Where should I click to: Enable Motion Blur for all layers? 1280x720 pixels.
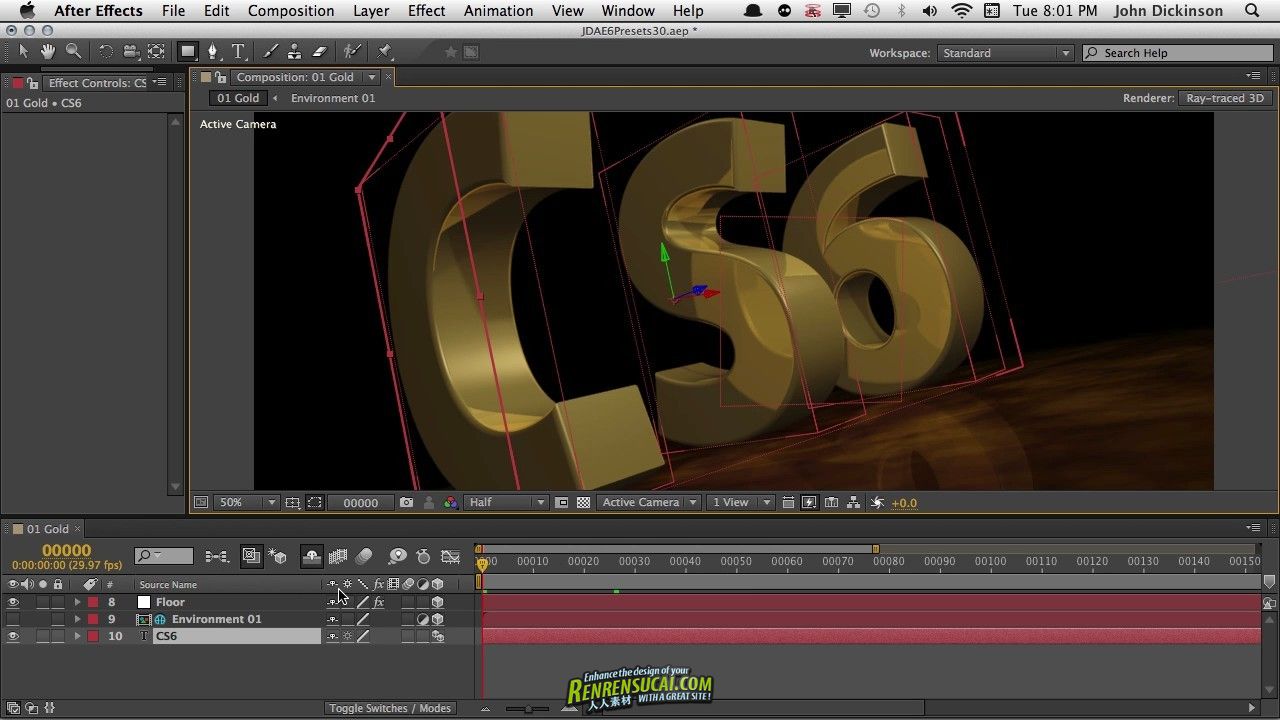pos(364,556)
